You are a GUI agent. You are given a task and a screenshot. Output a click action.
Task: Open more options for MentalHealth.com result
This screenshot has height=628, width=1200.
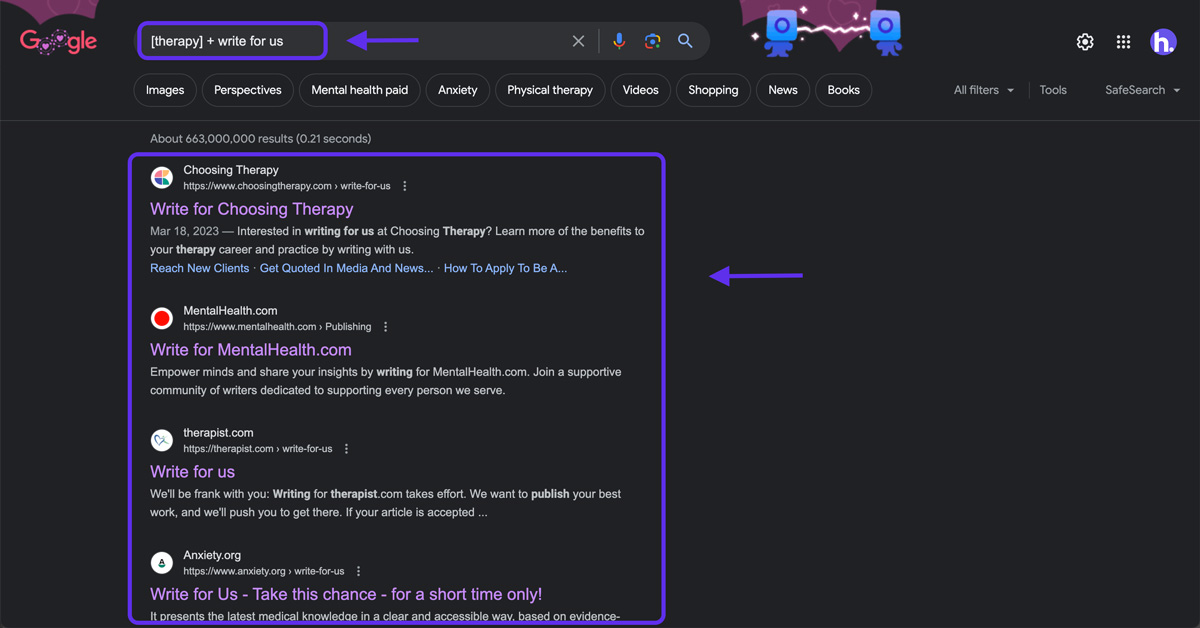point(386,327)
